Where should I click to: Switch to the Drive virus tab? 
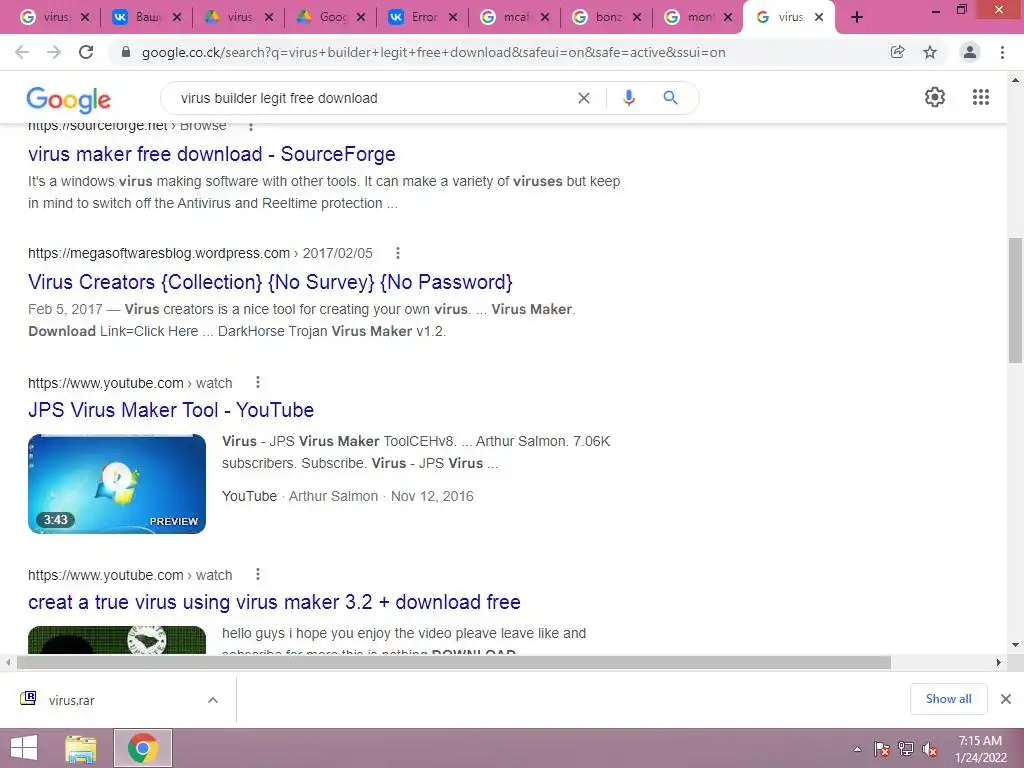tap(229, 18)
